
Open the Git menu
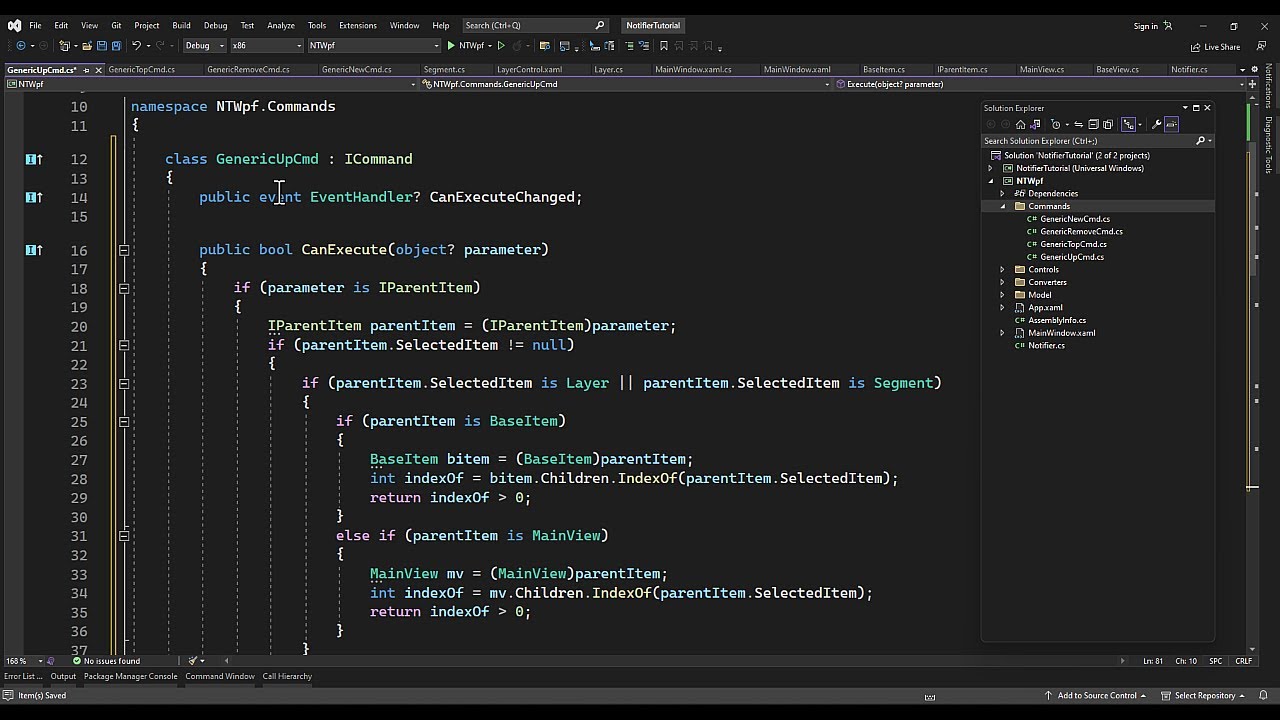pos(116,25)
